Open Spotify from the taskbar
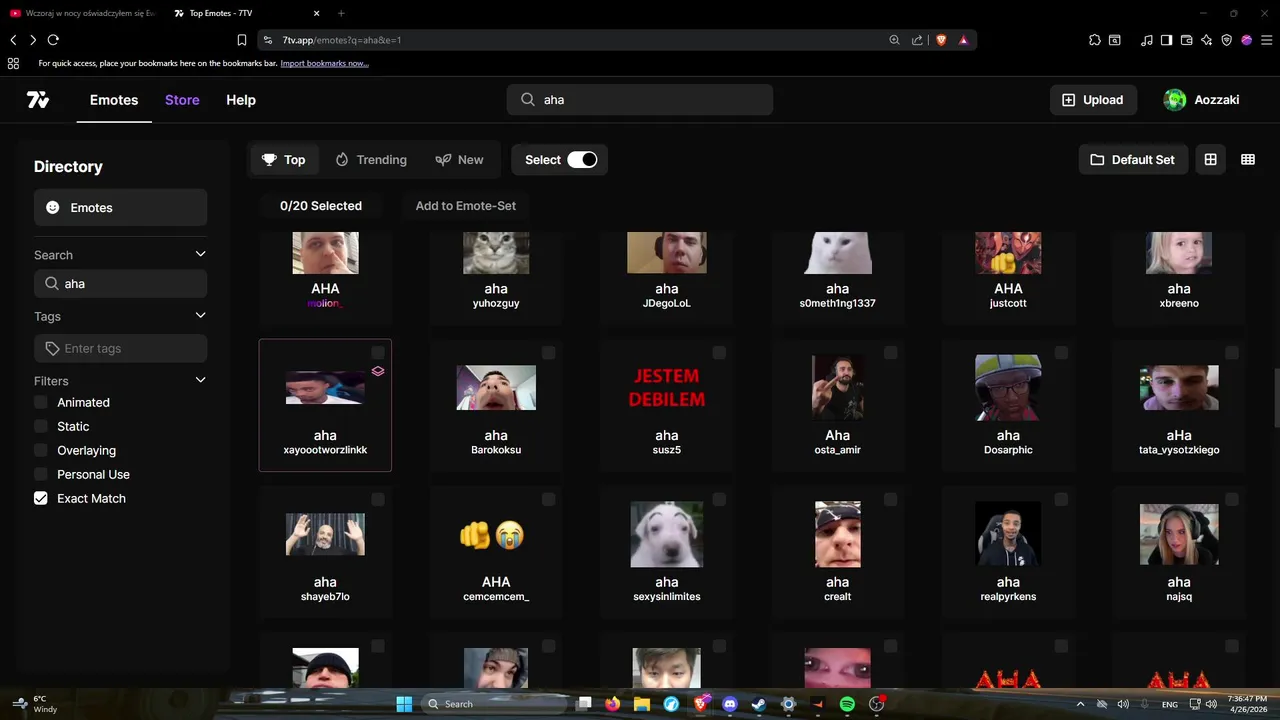The width and height of the screenshot is (1280, 720). pyautogui.click(x=847, y=704)
